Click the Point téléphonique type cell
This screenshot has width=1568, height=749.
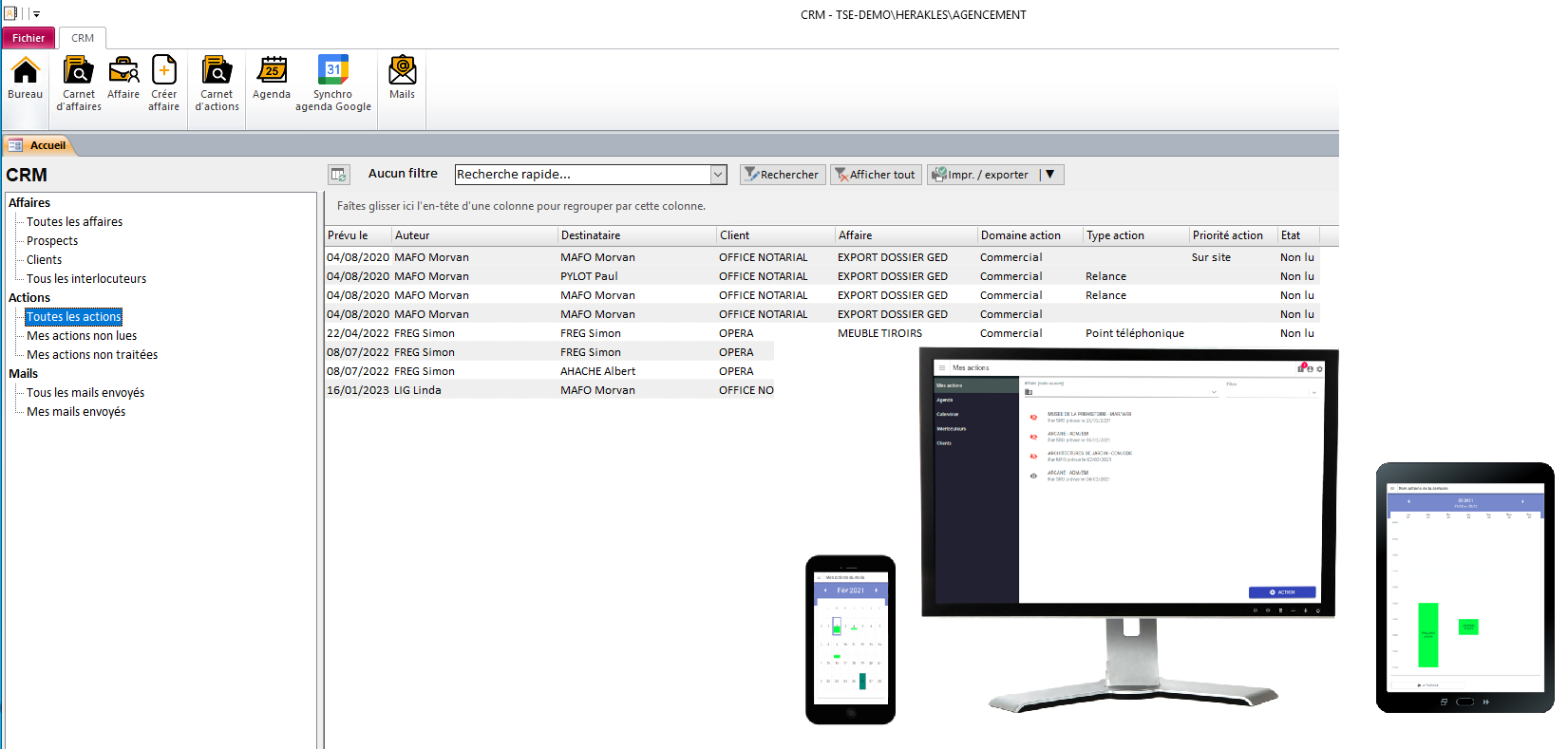click(x=1135, y=333)
